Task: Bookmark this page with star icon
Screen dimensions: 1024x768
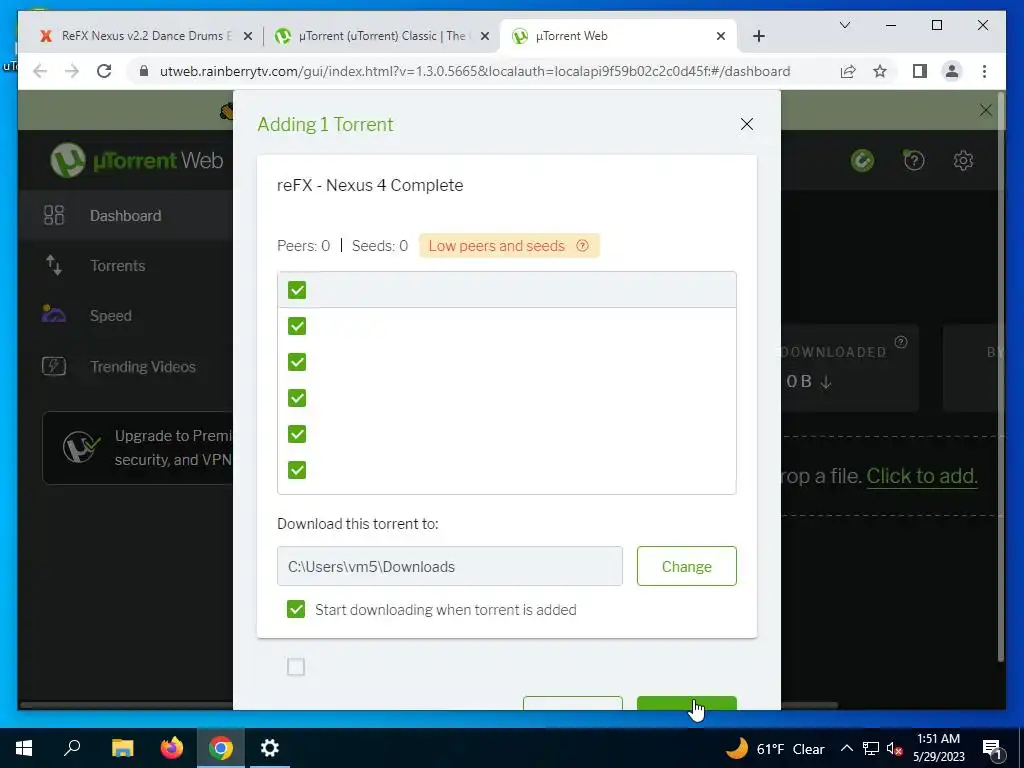Action: (880, 71)
